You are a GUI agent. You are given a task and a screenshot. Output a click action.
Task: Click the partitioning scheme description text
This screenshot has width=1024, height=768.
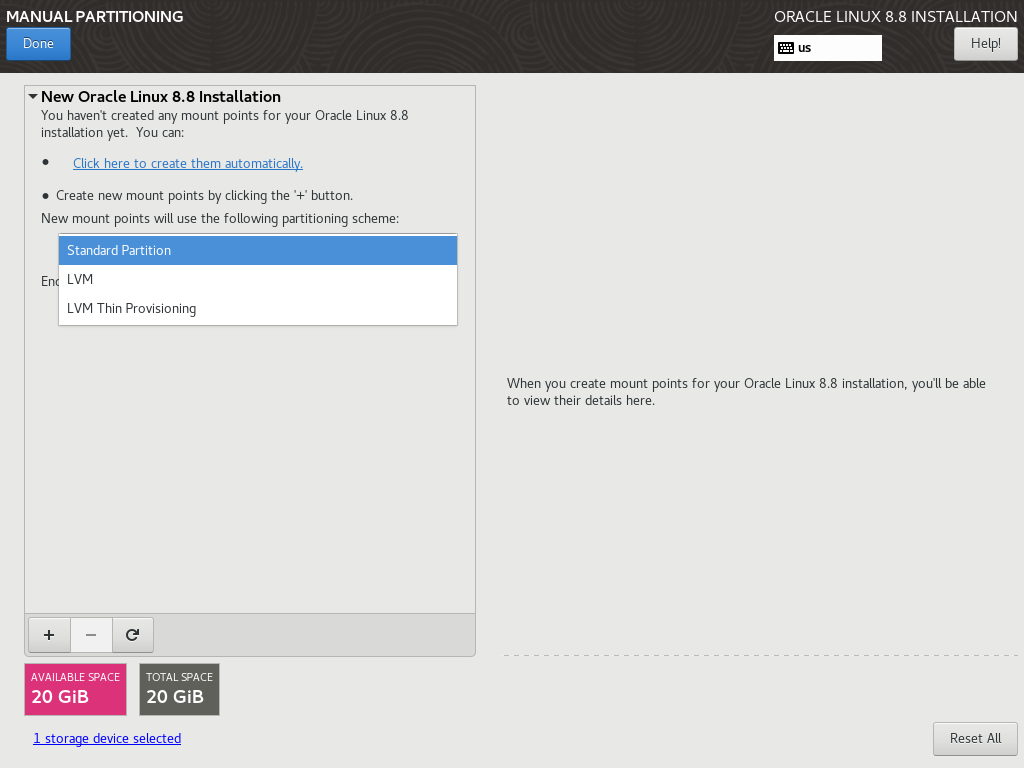220,219
